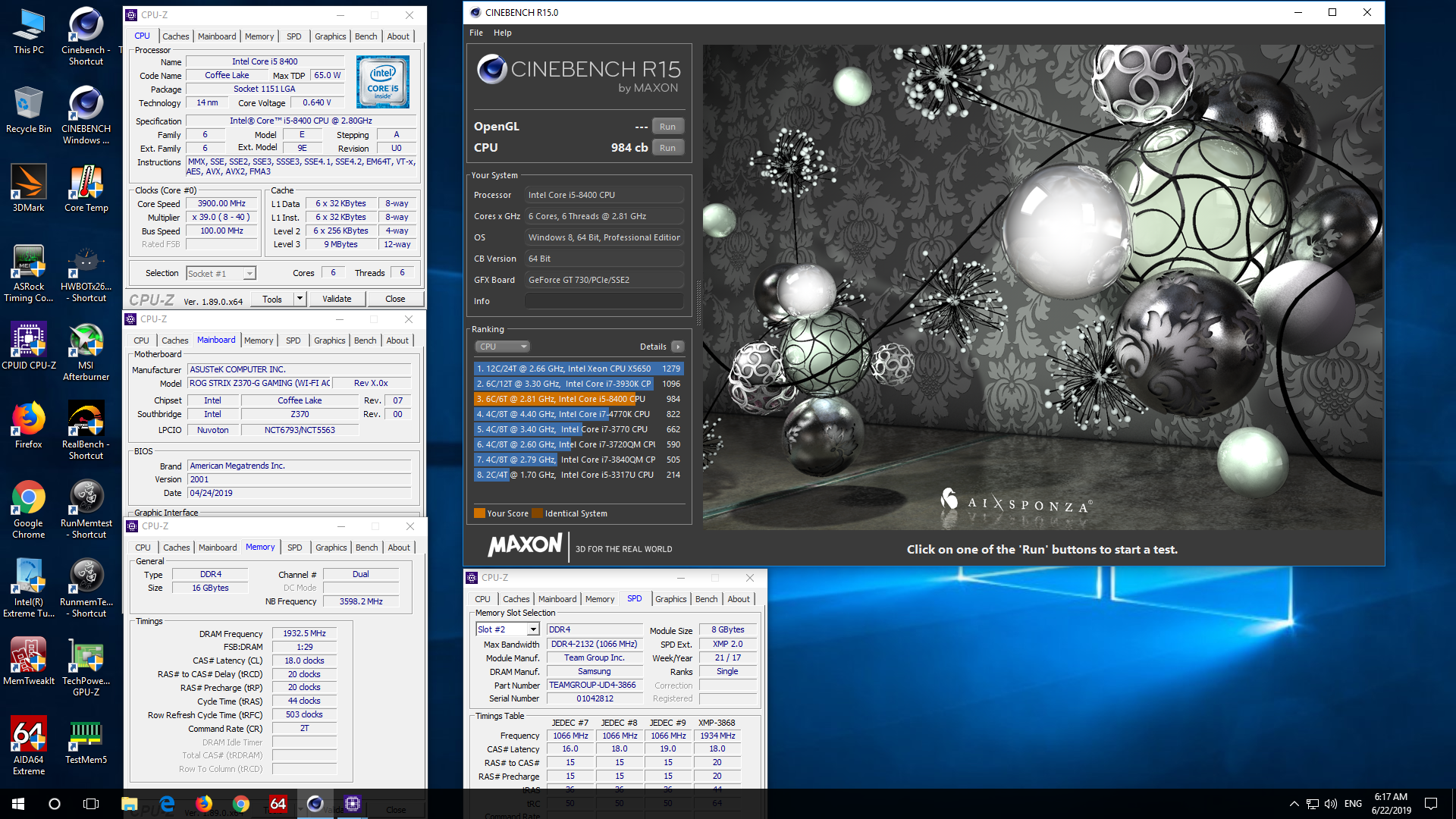Viewport: 1456px width, 819px height.
Task: Select Xeon X5650 ranking row
Action: pyautogui.click(x=579, y=369)
